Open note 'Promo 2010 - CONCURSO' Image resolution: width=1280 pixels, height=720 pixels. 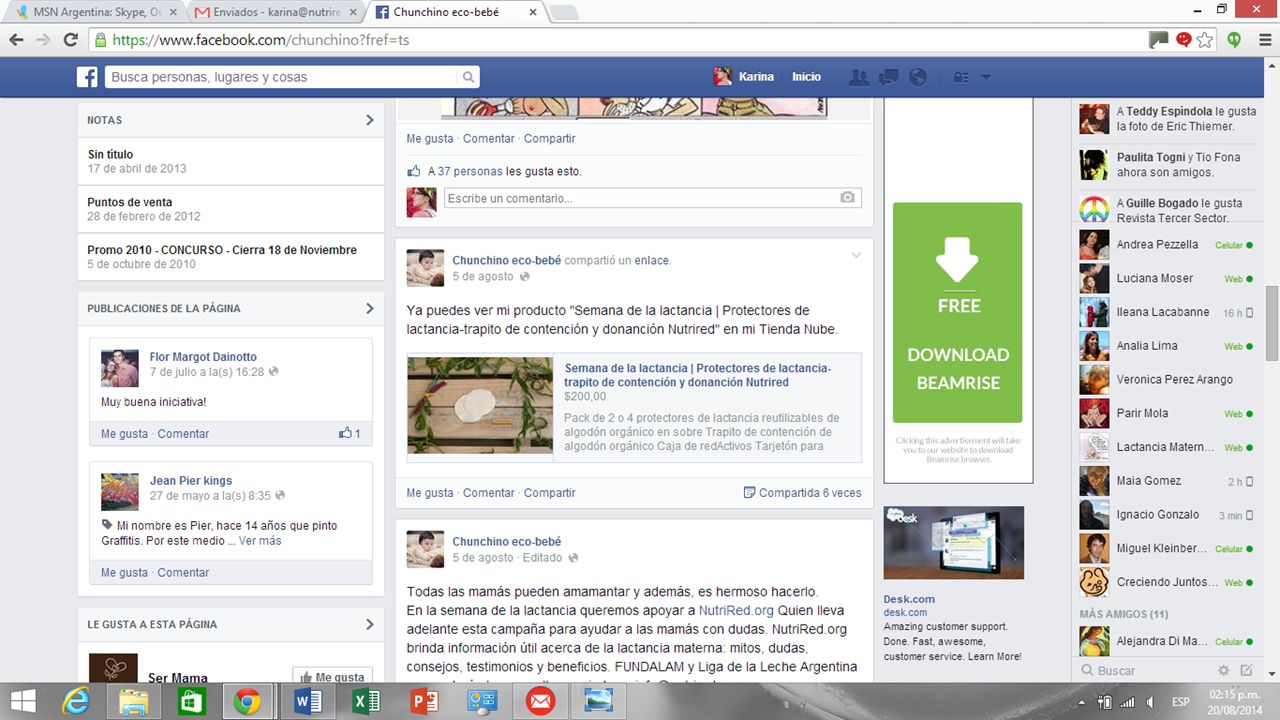[x=222, y=250]
